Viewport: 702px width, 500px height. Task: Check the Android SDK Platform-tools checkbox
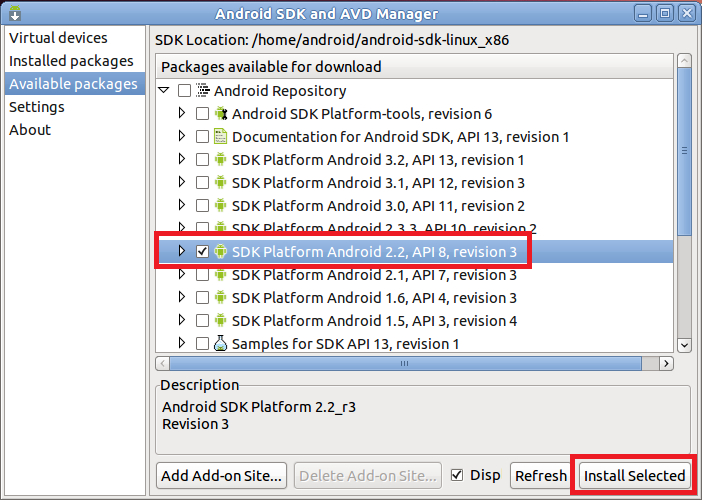(202, 113)
